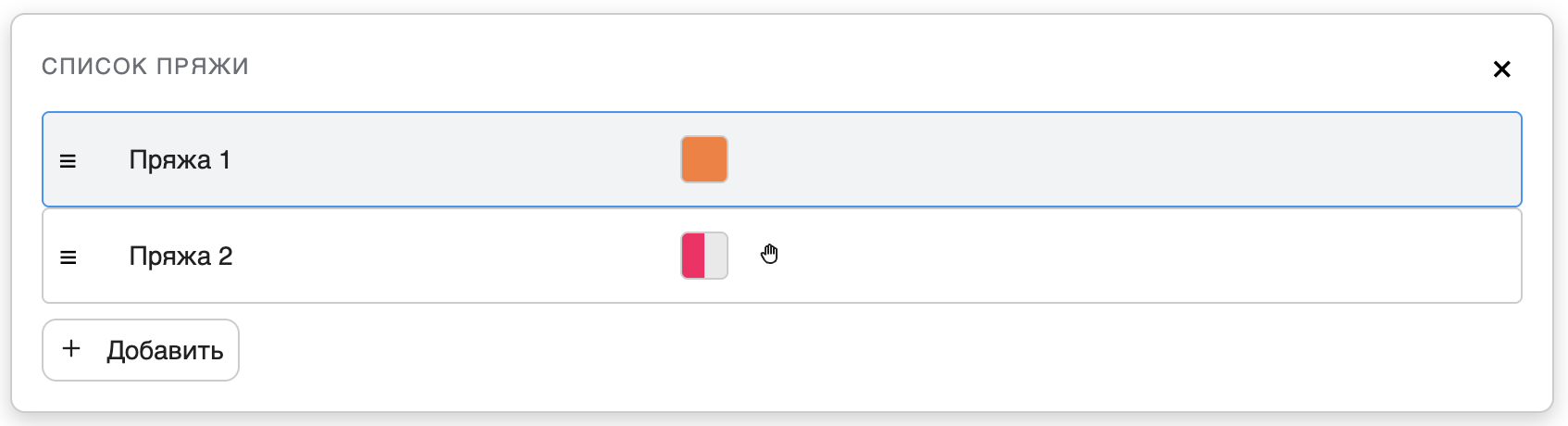1568x426 pixels.
Task: Close the Список пряжи panel
Action: pos(1501,69)
